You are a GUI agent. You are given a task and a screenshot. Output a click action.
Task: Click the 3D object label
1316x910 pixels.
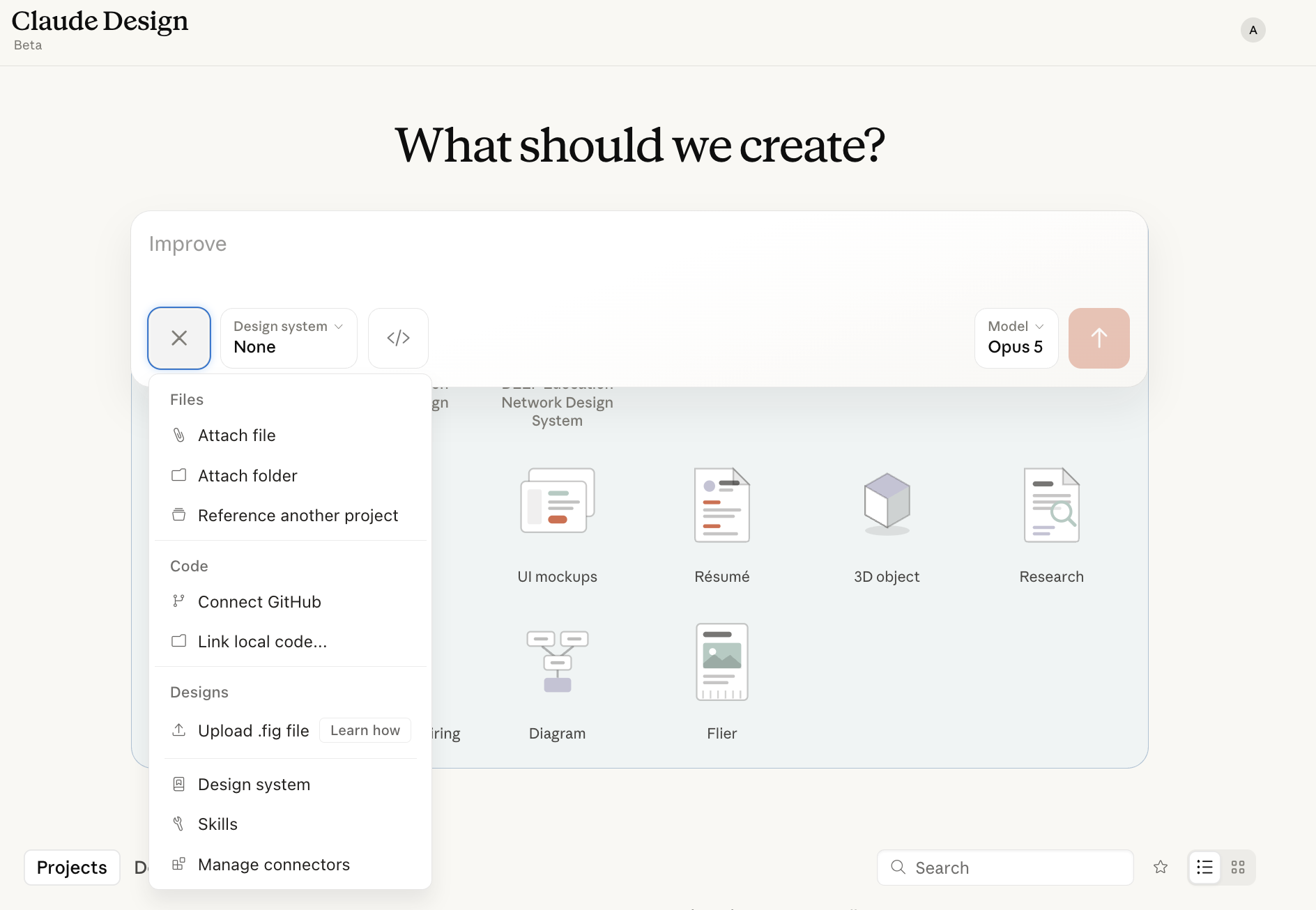(x=887, y=576)
